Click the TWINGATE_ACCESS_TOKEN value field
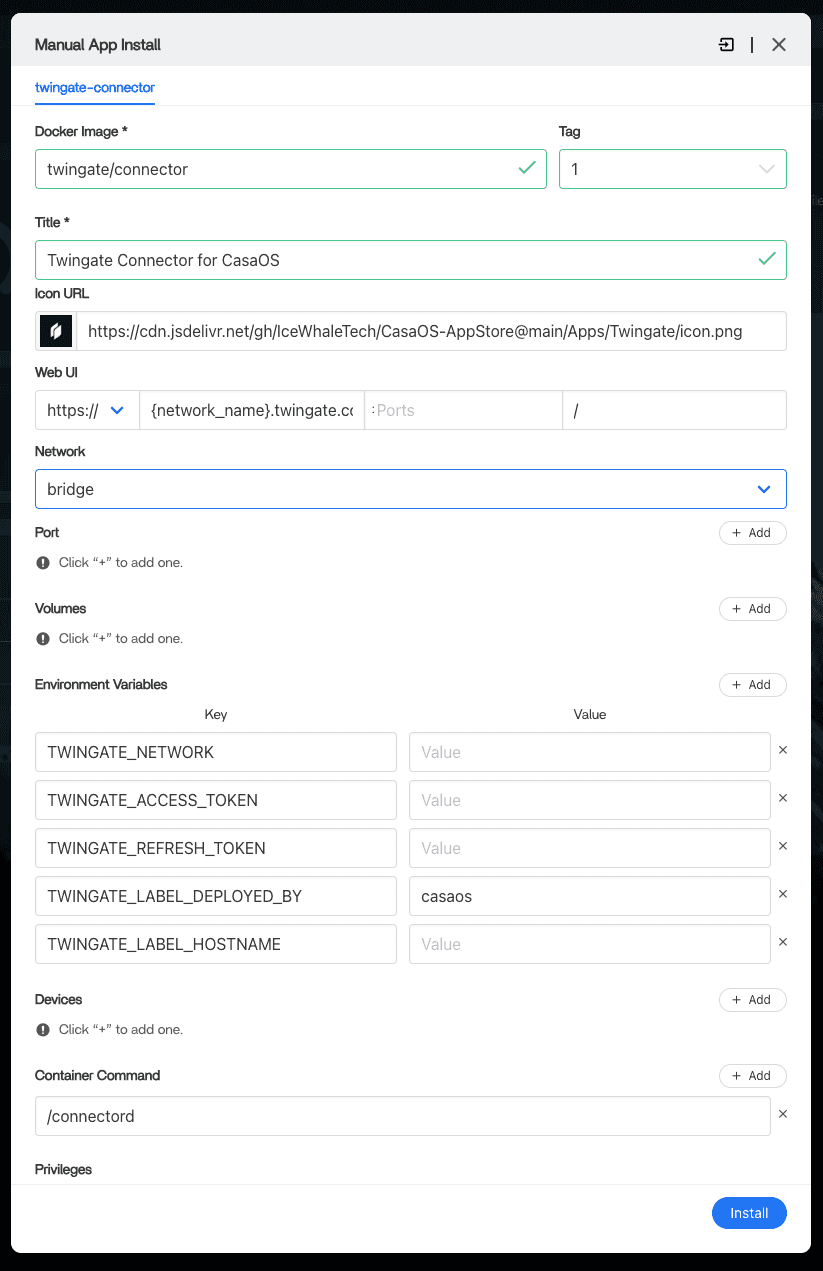Image resolution: width=823 pixels, height=1271 pixels. [x=590, y=800]
